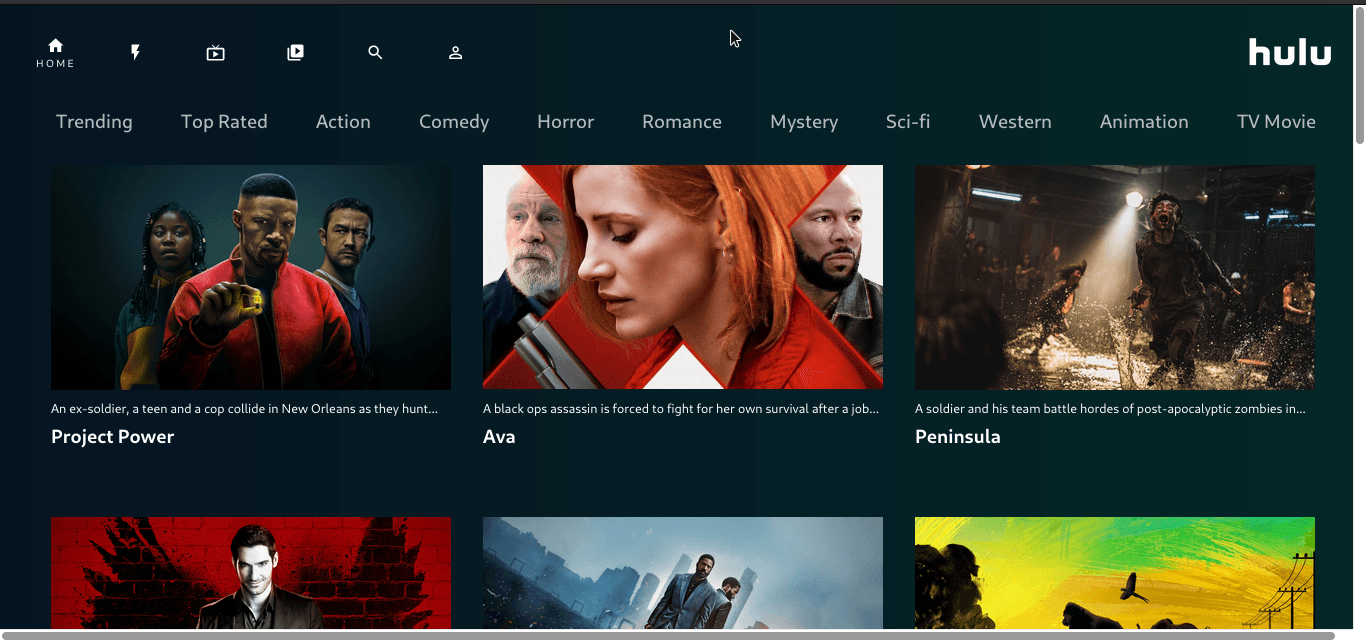The height and width of the screenshot is (642, 1366).
Task: Select the Horror category
Action: click(565, 122)
